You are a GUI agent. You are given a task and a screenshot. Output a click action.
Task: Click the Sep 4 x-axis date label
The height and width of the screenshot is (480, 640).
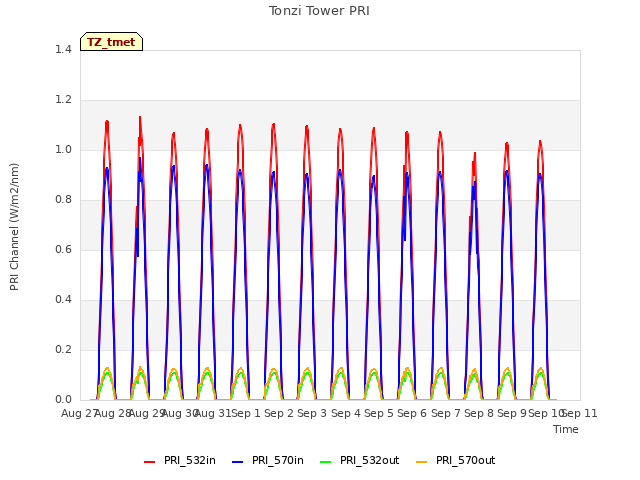pyautogui.click(x=346, y=413)
